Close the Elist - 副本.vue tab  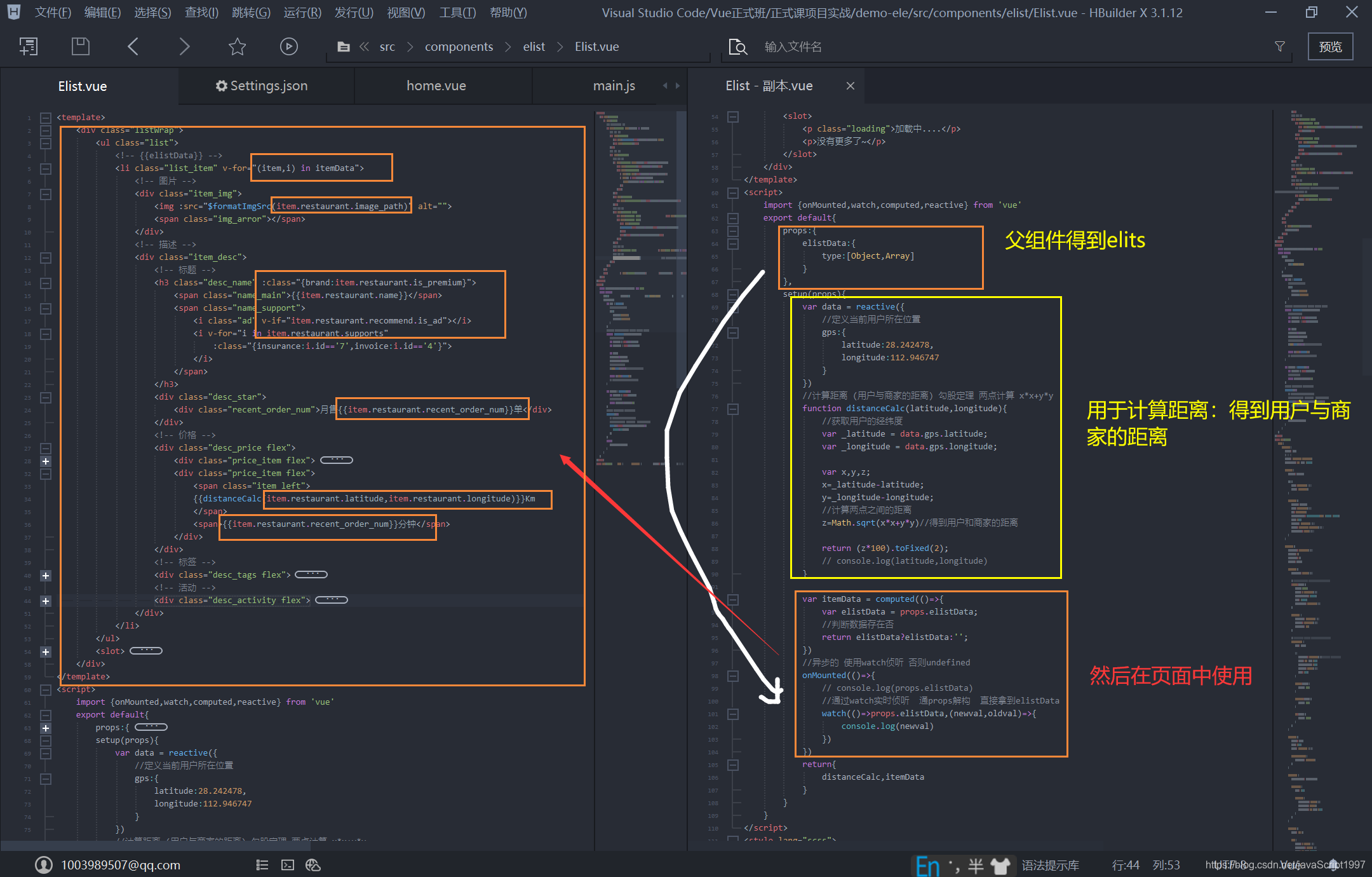(x=851, y=86)
